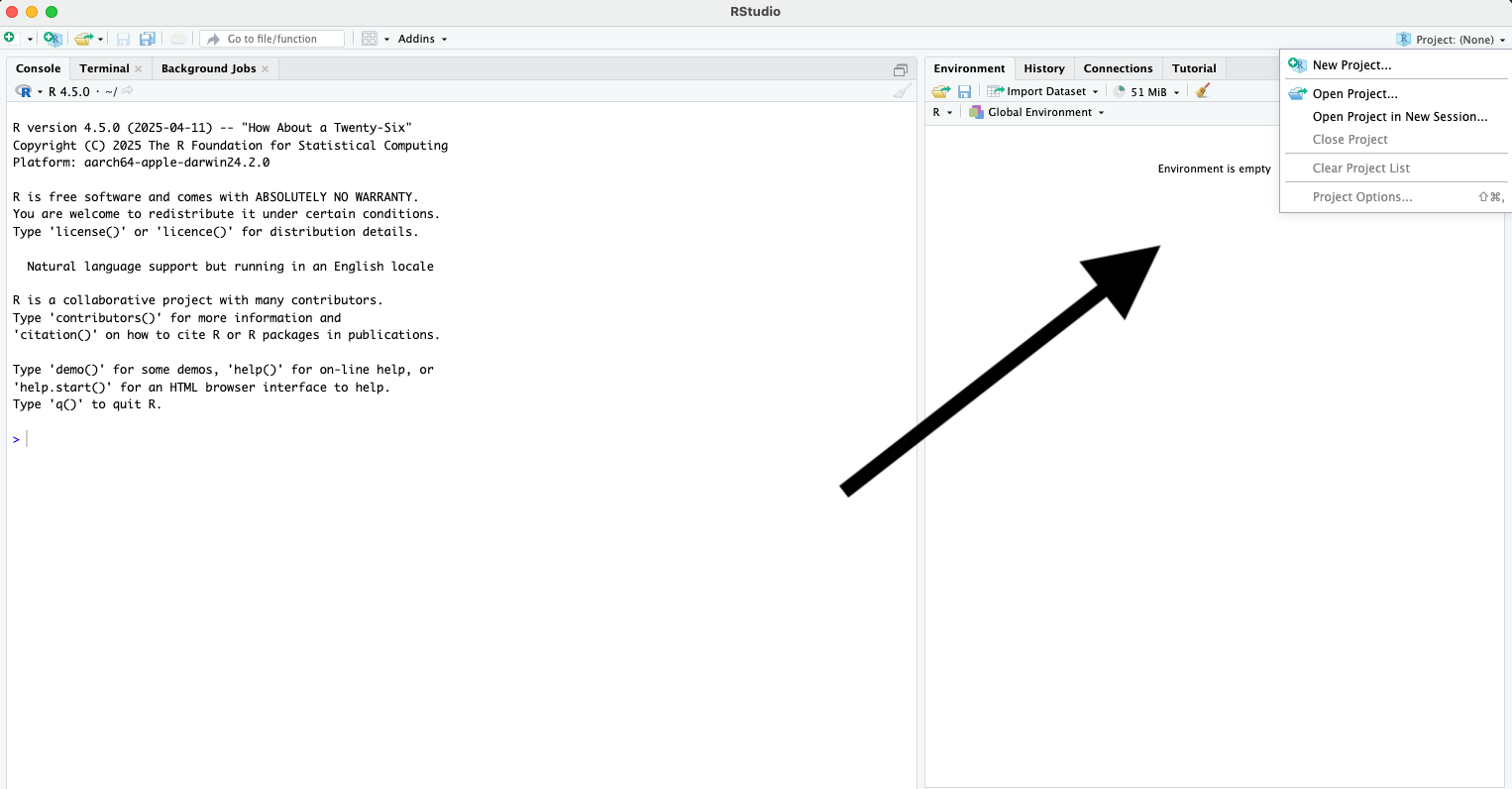Screen dimensions: 1512x789
Task: Switch to the History tab
Action: tap(1043, 68)
